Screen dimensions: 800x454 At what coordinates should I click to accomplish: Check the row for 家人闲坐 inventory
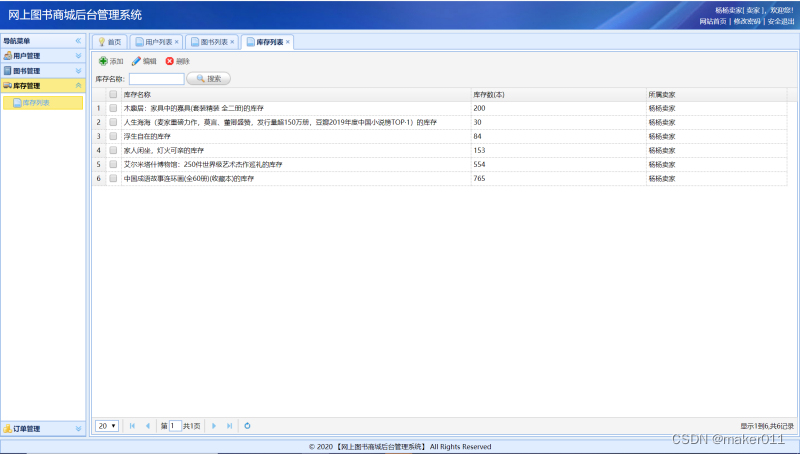(113, 150)
